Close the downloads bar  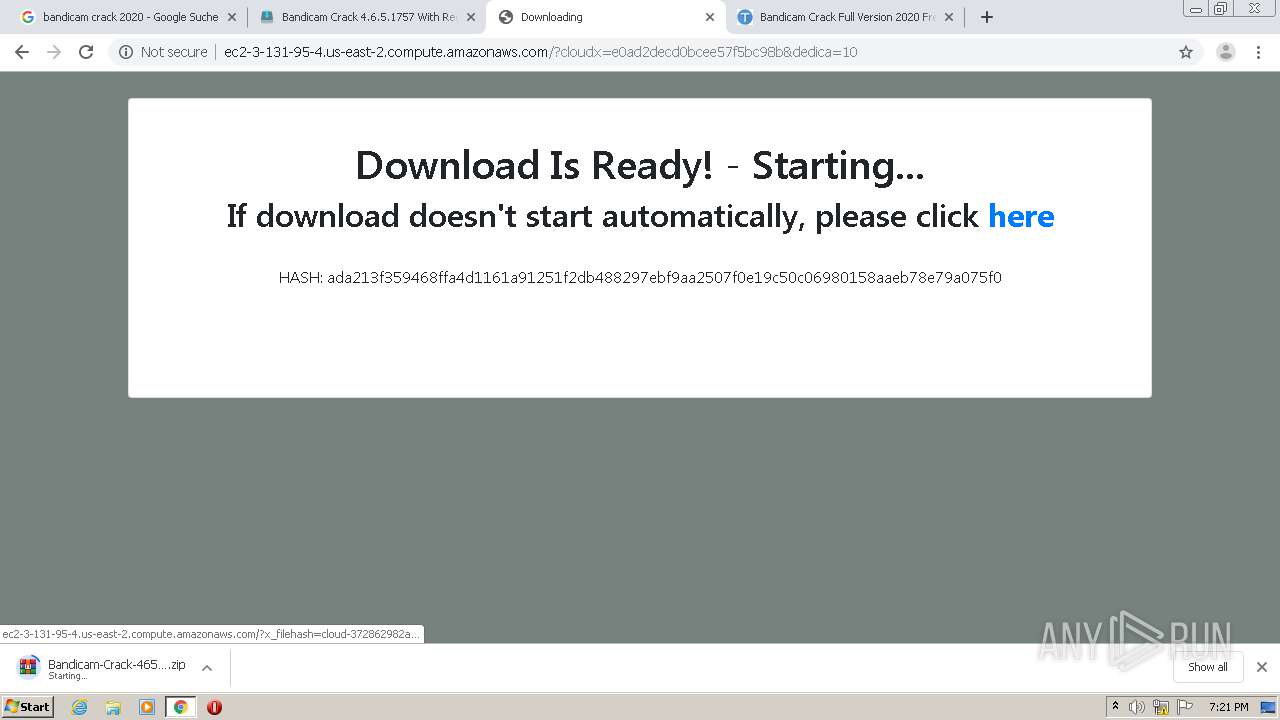point(1262,667)
